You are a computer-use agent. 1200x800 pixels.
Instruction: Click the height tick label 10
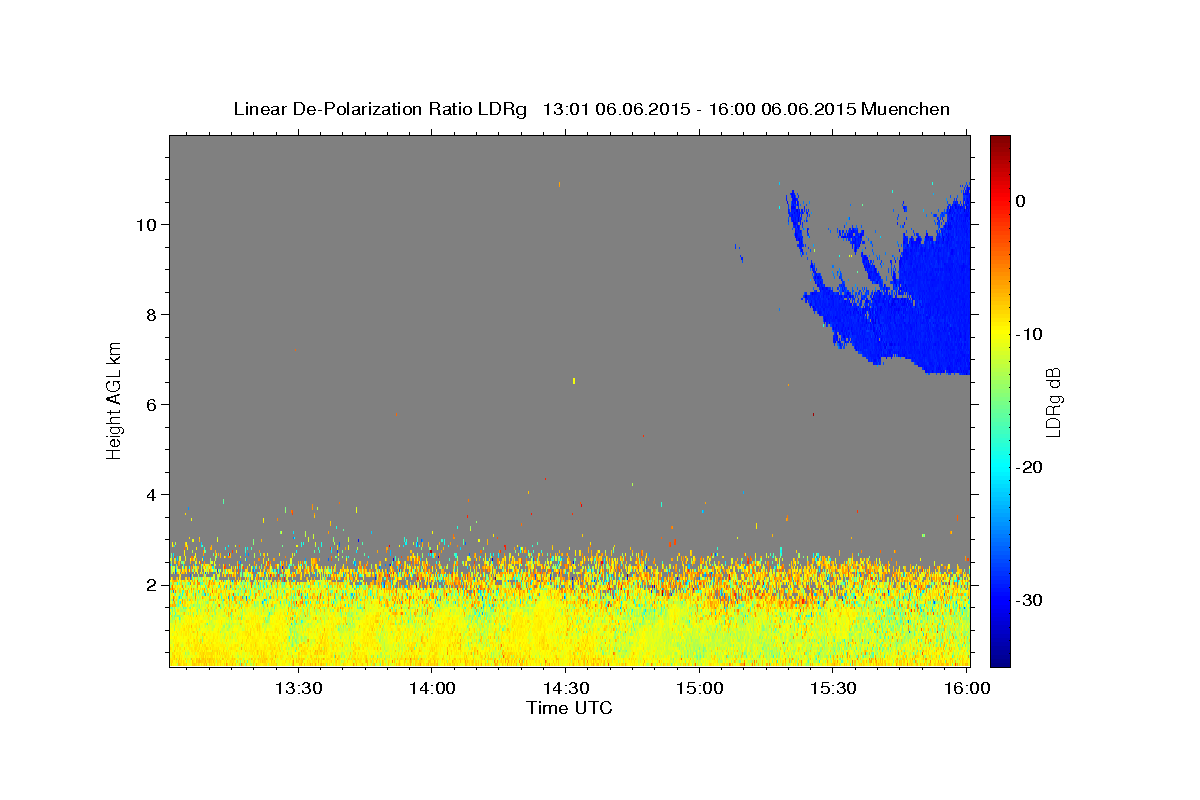coord(148,224)
